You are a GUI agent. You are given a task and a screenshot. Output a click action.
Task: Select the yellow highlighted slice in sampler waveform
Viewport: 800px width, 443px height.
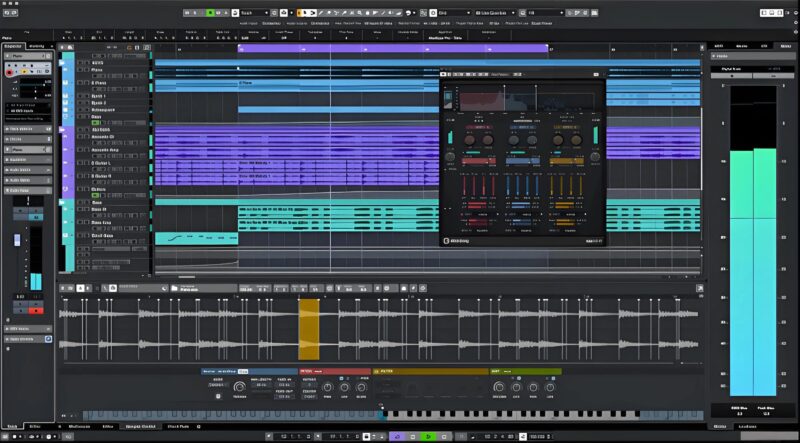coord(309,329)
